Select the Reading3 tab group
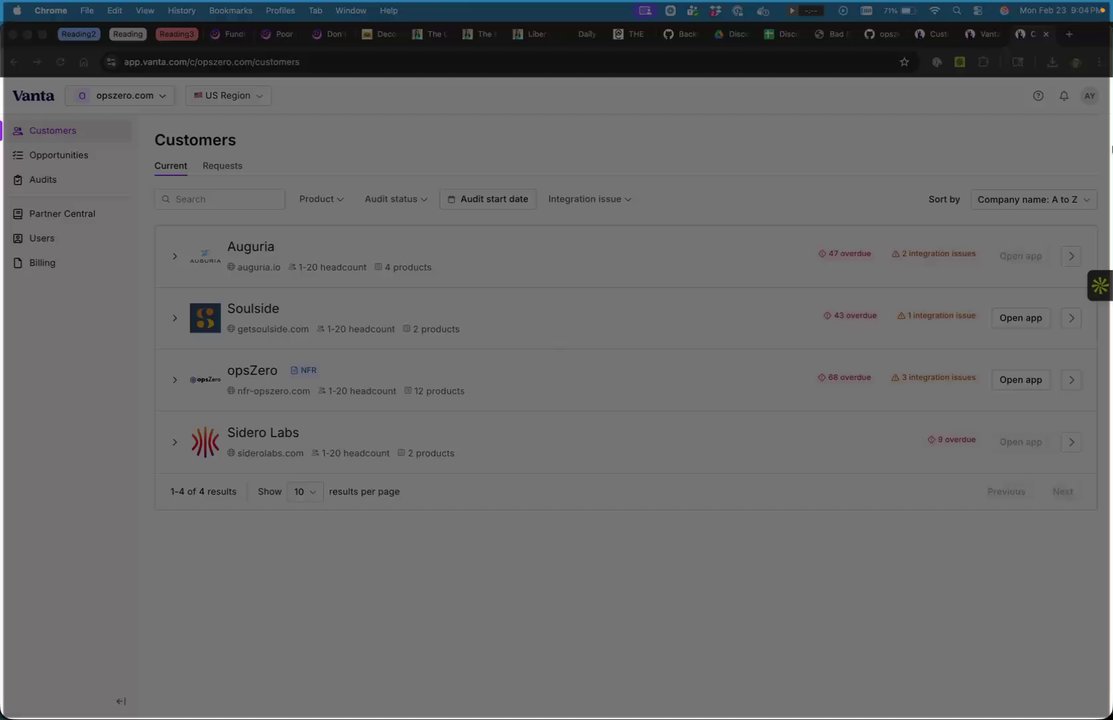 pyautogui.click(x=177, y=34)
